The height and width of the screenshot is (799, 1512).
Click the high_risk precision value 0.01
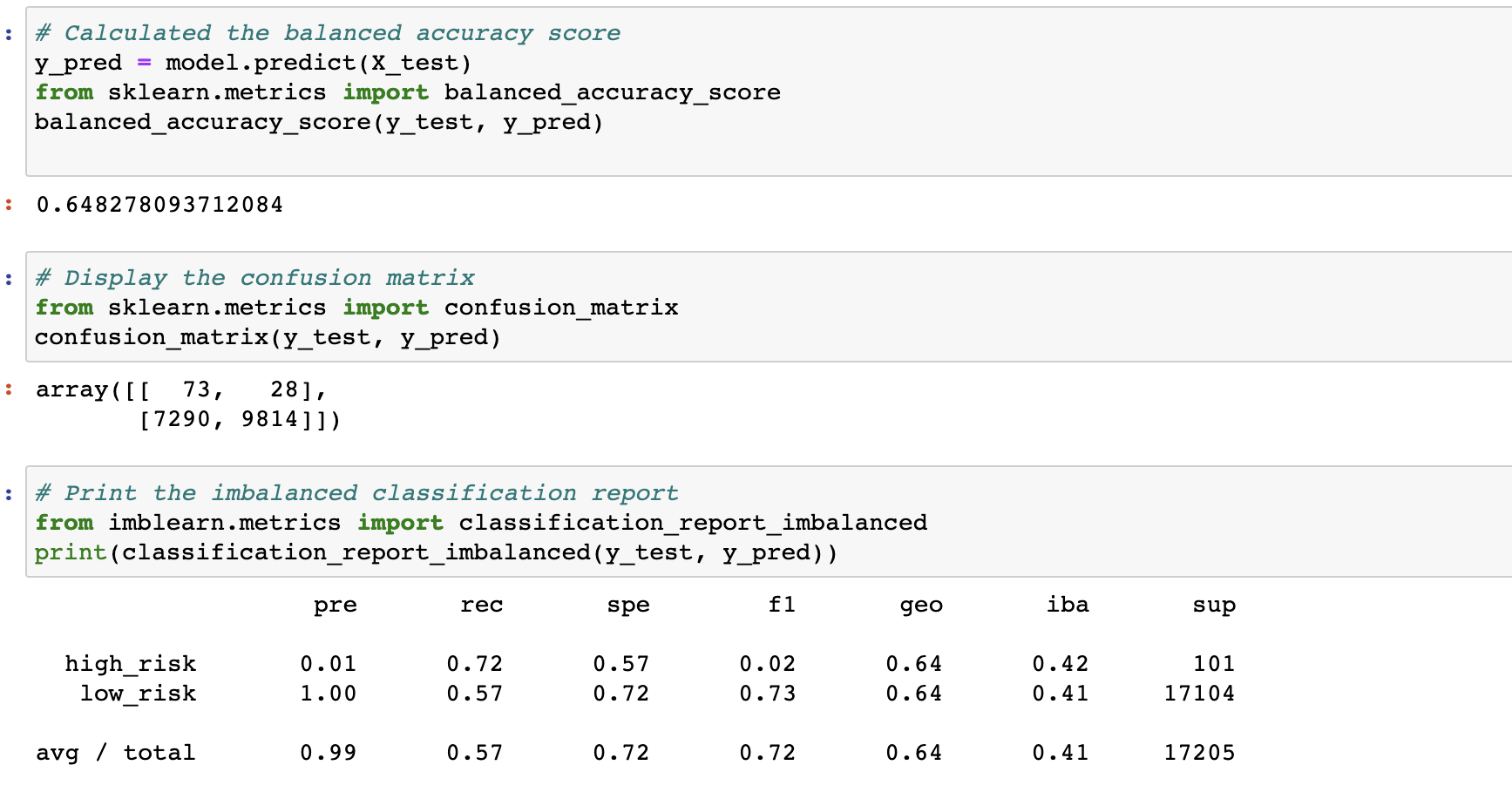329,664
